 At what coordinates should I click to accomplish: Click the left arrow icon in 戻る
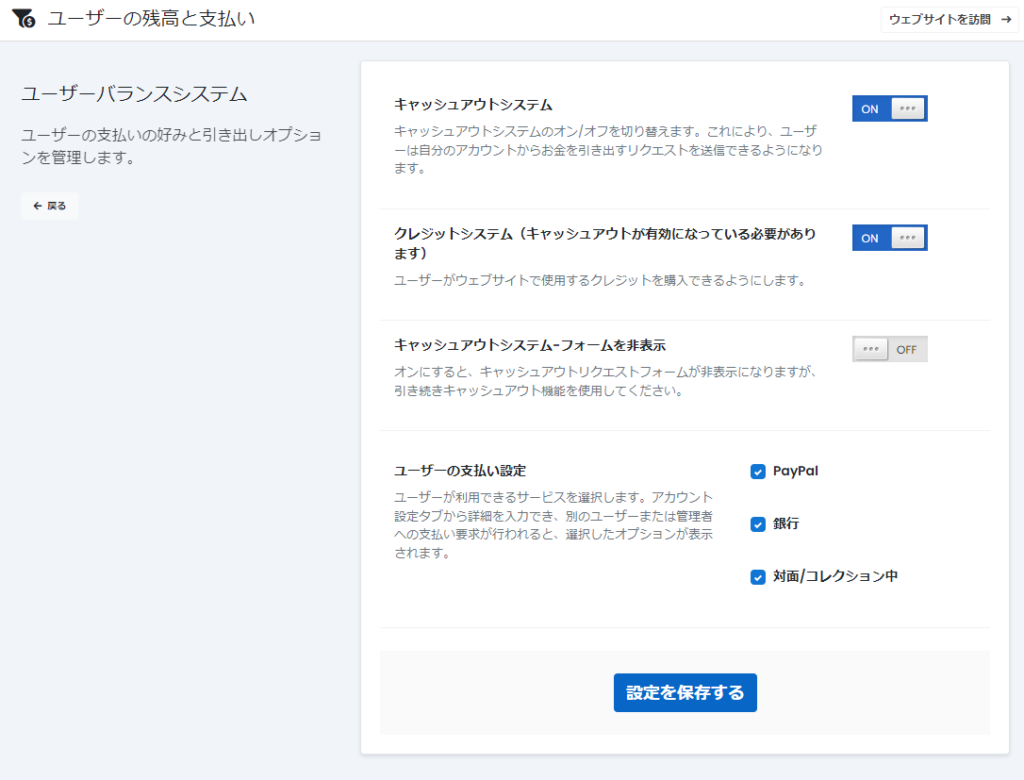click(x=37, y=206)
